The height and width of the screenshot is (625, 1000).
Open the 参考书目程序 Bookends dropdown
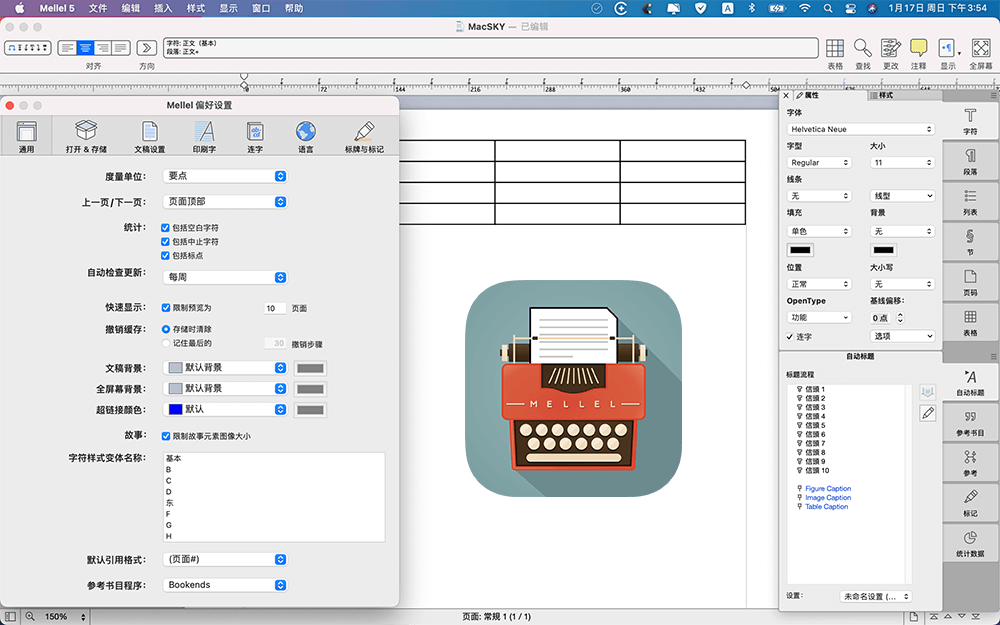(225, 585)
